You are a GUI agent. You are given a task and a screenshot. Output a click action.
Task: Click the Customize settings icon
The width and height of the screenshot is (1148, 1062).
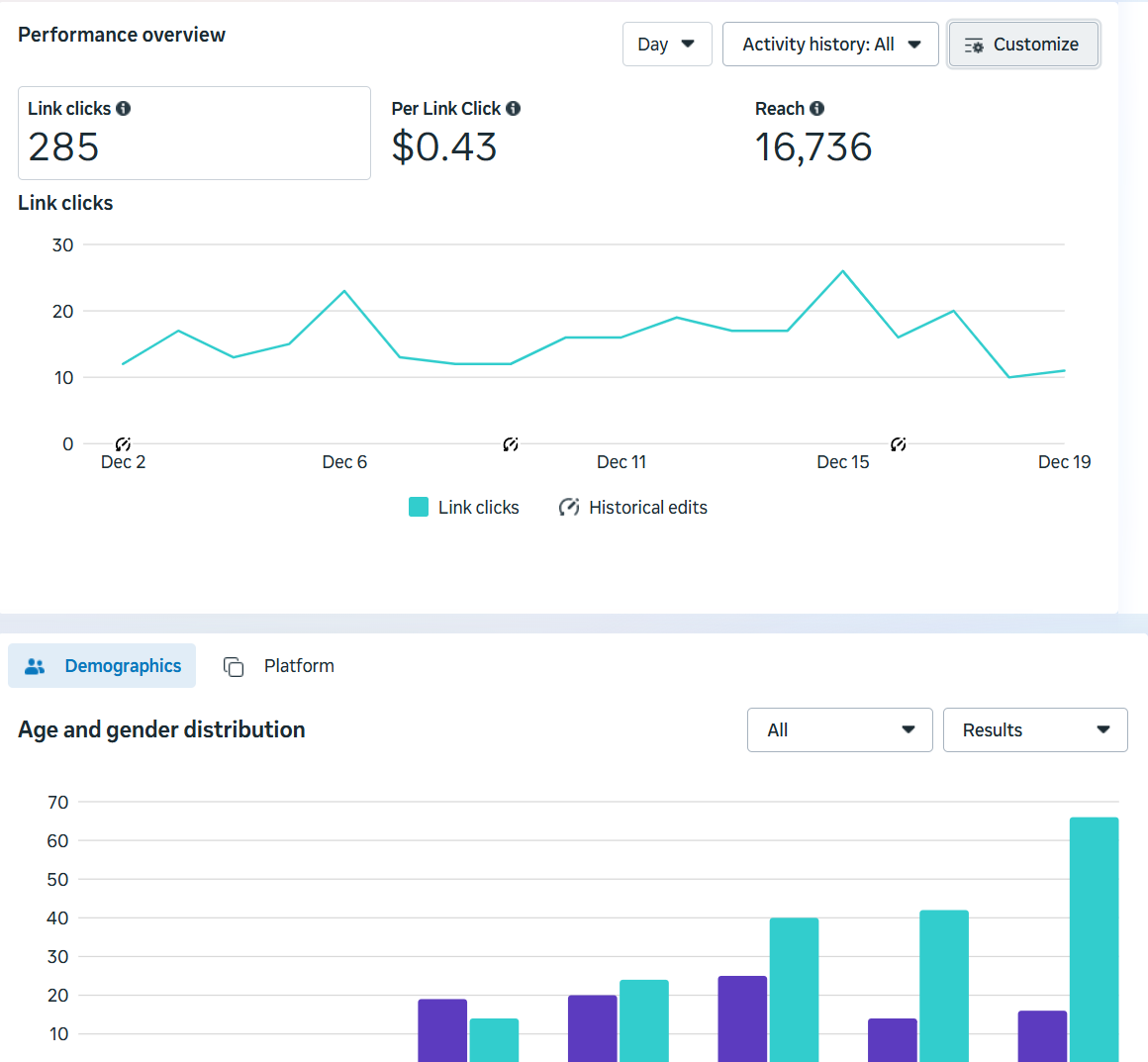976,45
